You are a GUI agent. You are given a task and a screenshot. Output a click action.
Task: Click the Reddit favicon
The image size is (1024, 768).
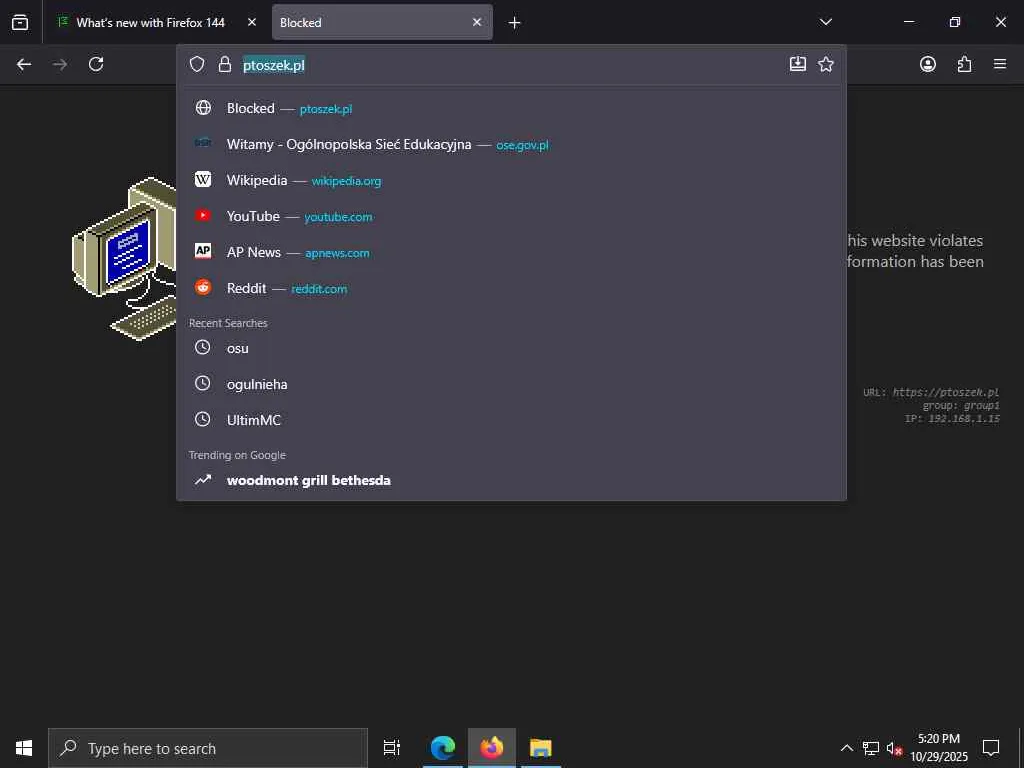tap(203, 287)
